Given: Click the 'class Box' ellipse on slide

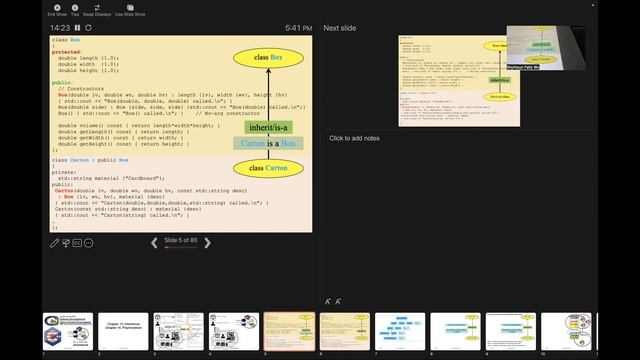Looking at the screenshot, I should [268, 58].
